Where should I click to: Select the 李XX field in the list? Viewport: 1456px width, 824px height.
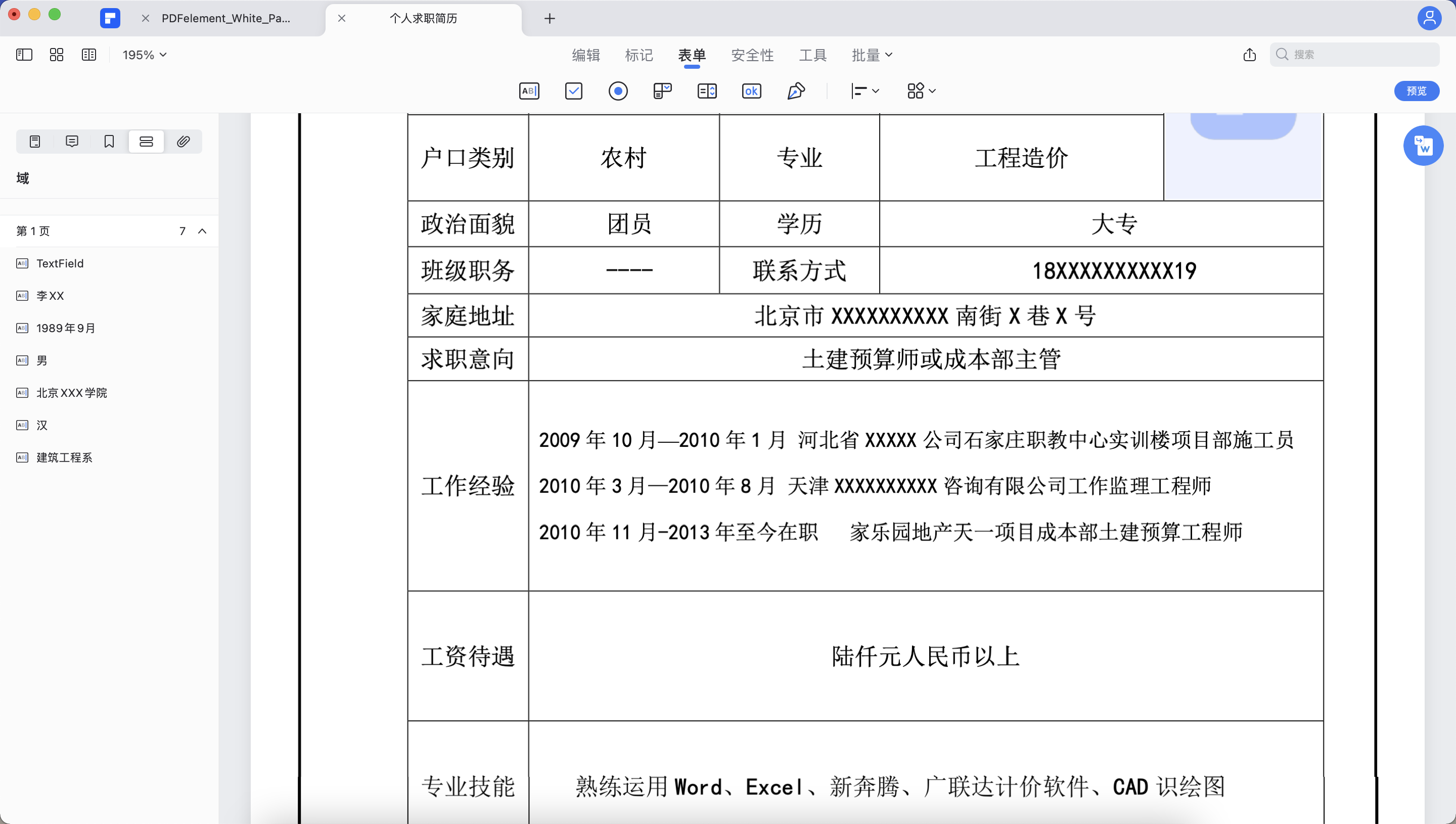50,295
